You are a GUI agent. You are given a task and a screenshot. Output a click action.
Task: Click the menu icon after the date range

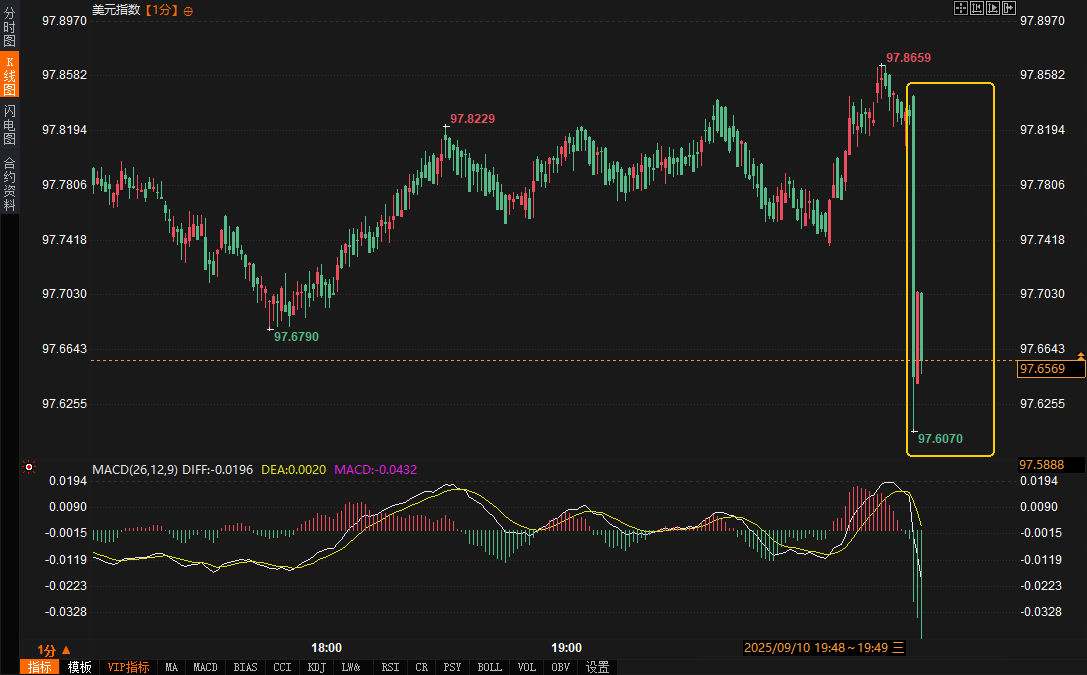[x=898, y=648]
